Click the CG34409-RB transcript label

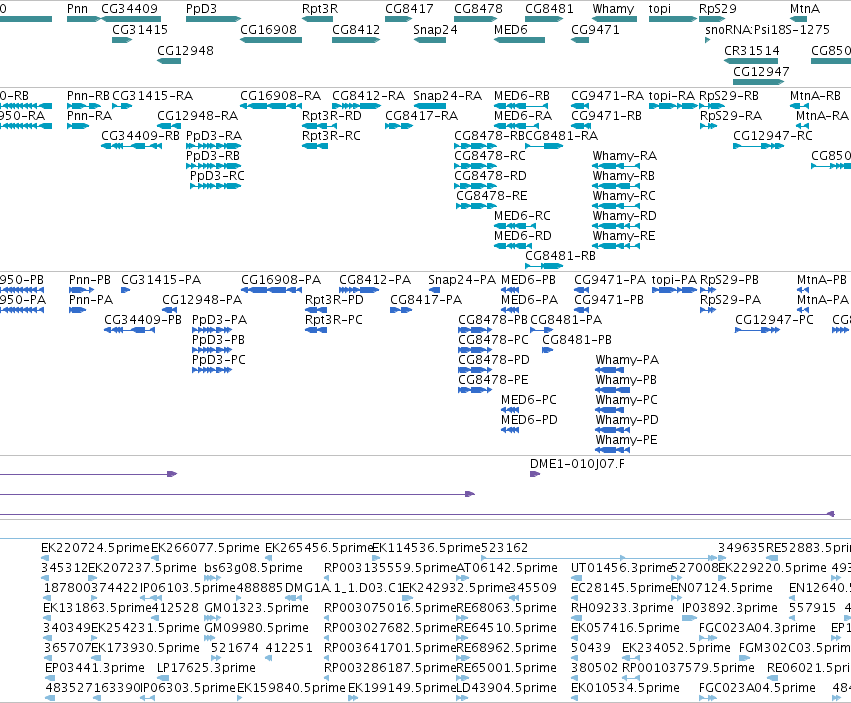141,136
